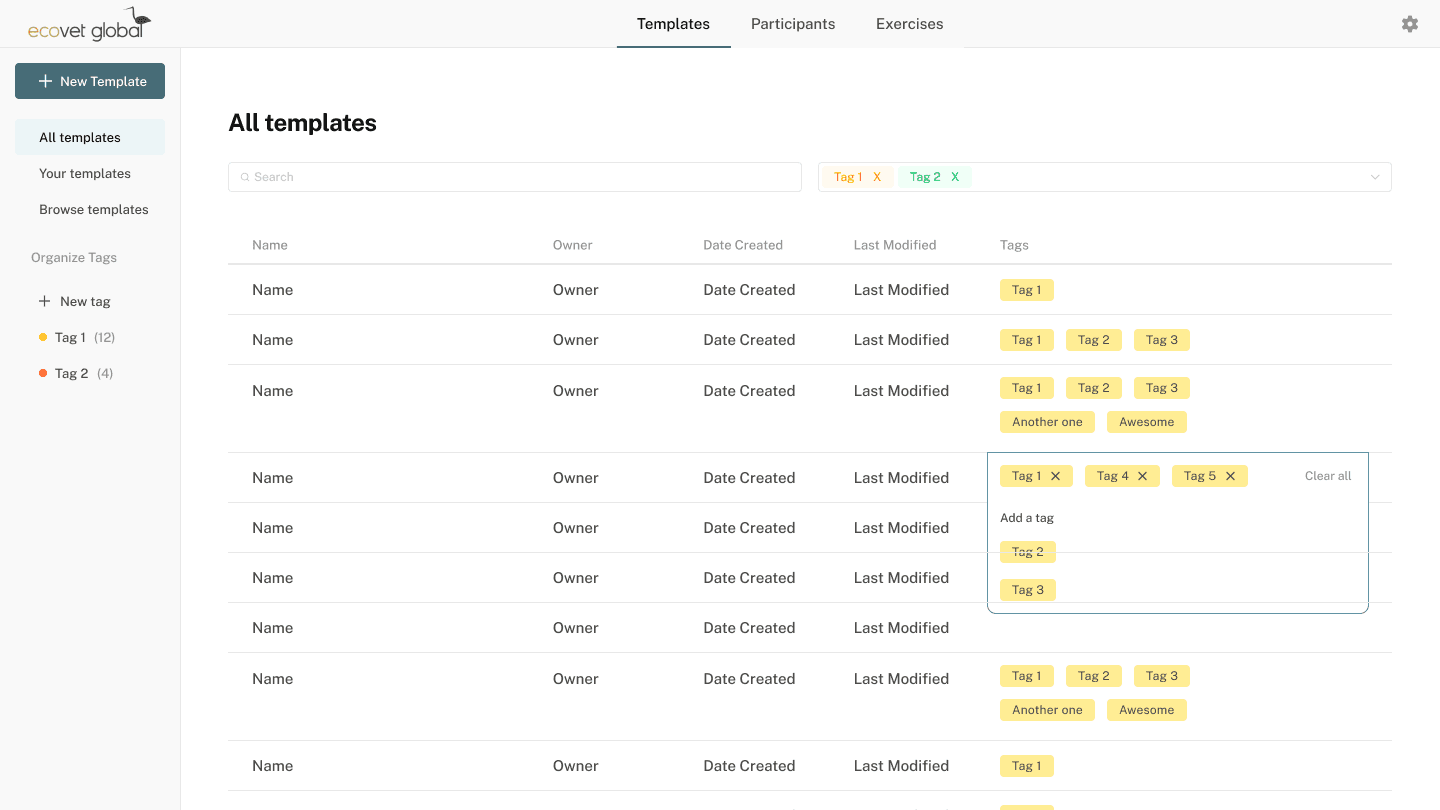Add a New tag in sidebar

75,301
